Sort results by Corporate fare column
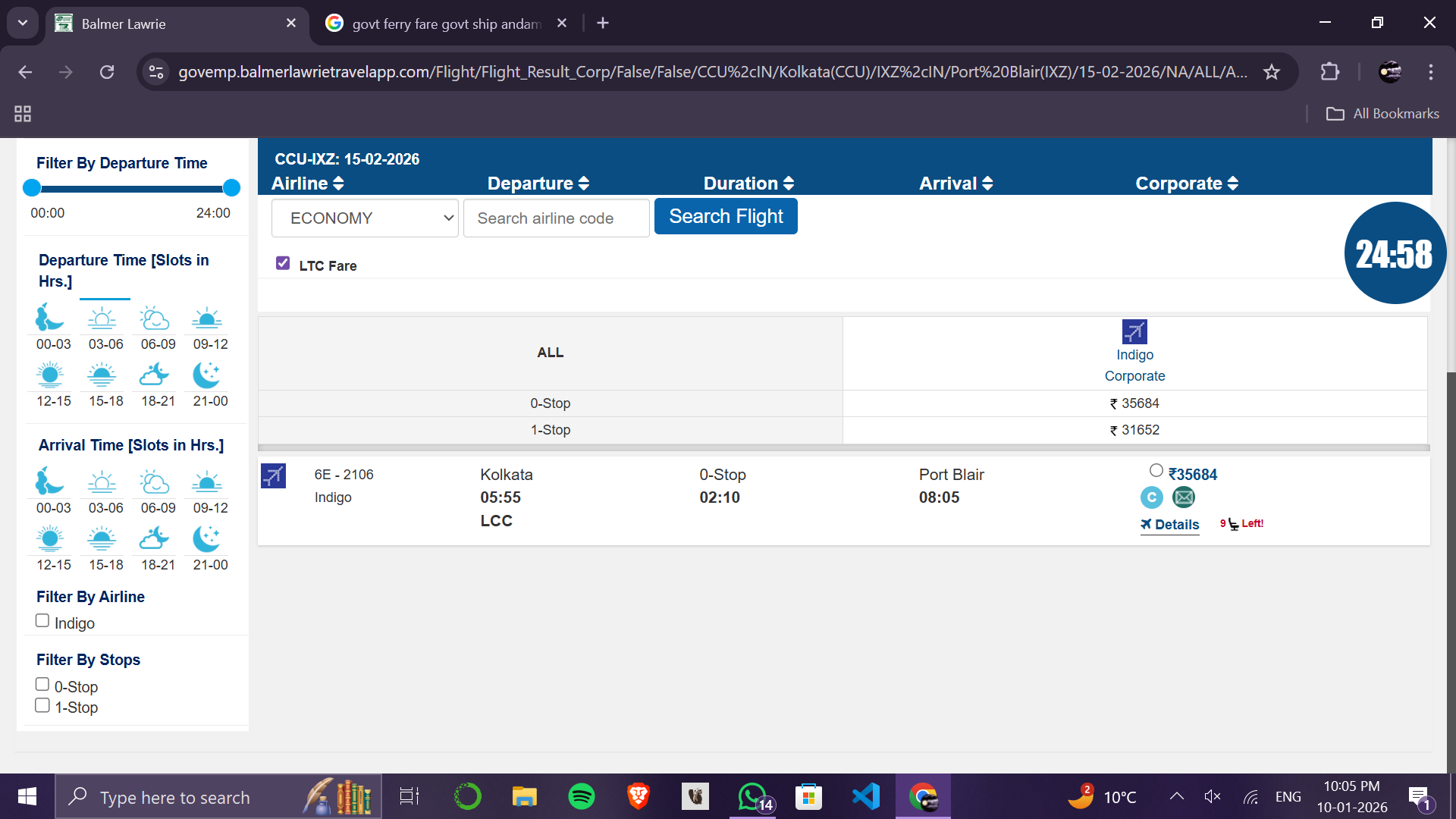Image resolution: width=1456 pixels, height=819 pixels. (1186, 184)
